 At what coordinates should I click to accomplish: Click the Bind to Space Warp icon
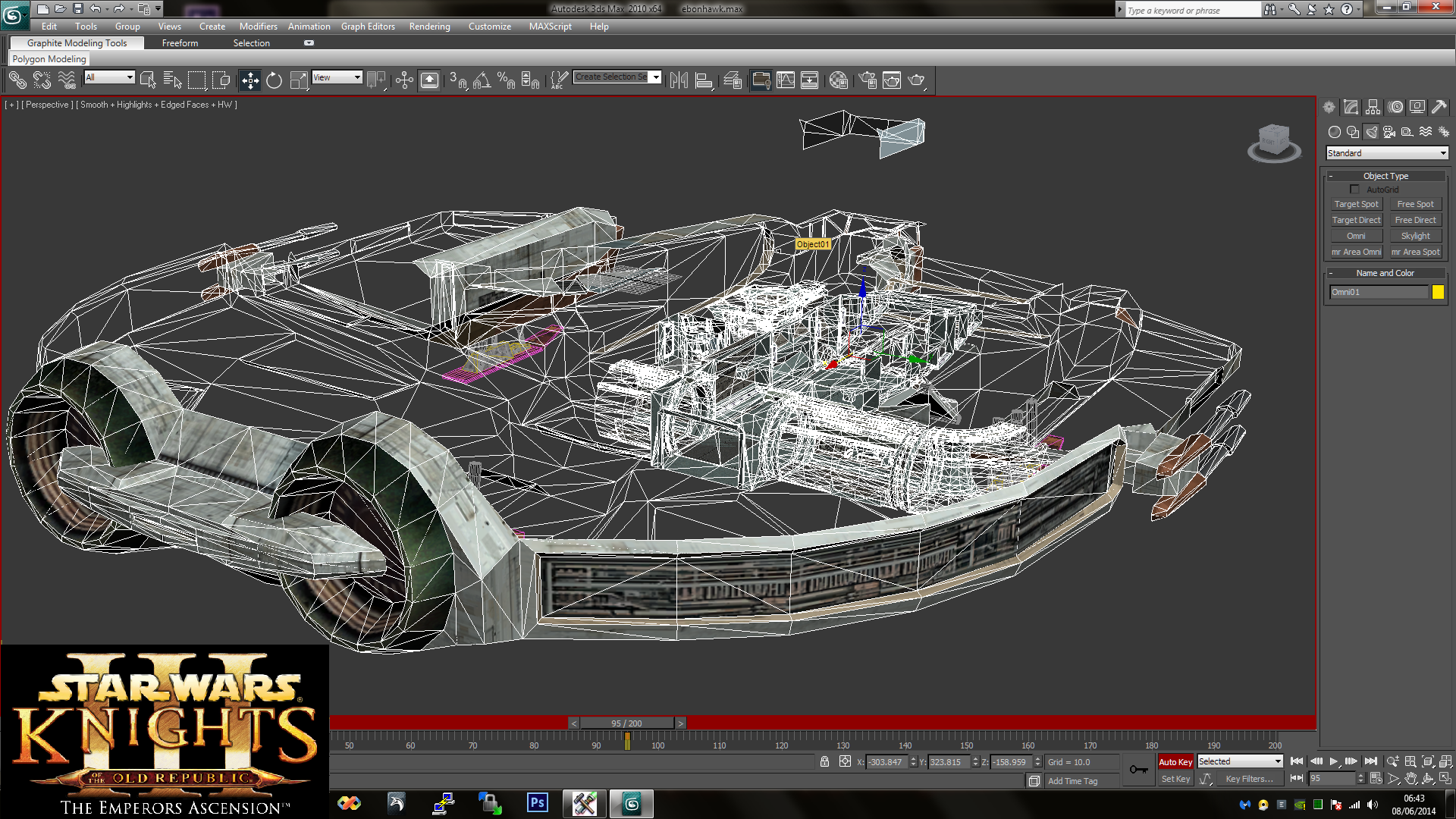(67, 80)
